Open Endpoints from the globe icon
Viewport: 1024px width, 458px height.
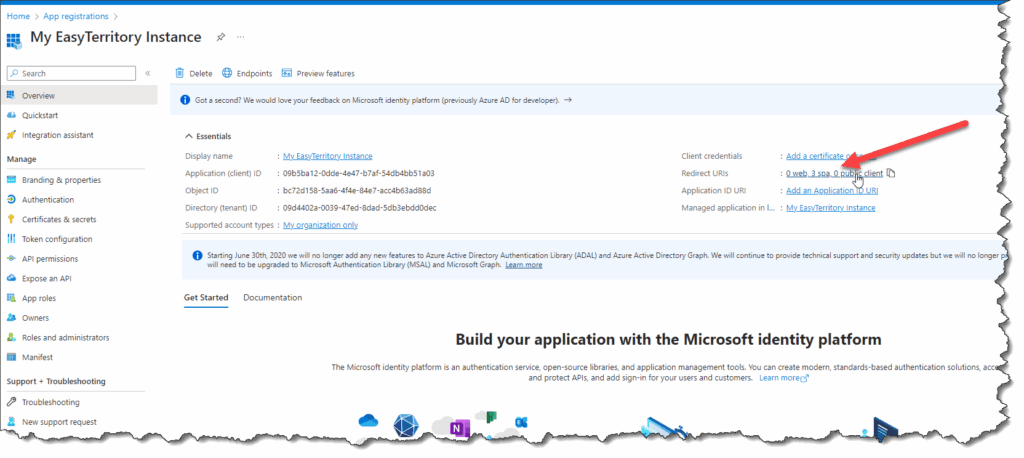coord(227,73)
